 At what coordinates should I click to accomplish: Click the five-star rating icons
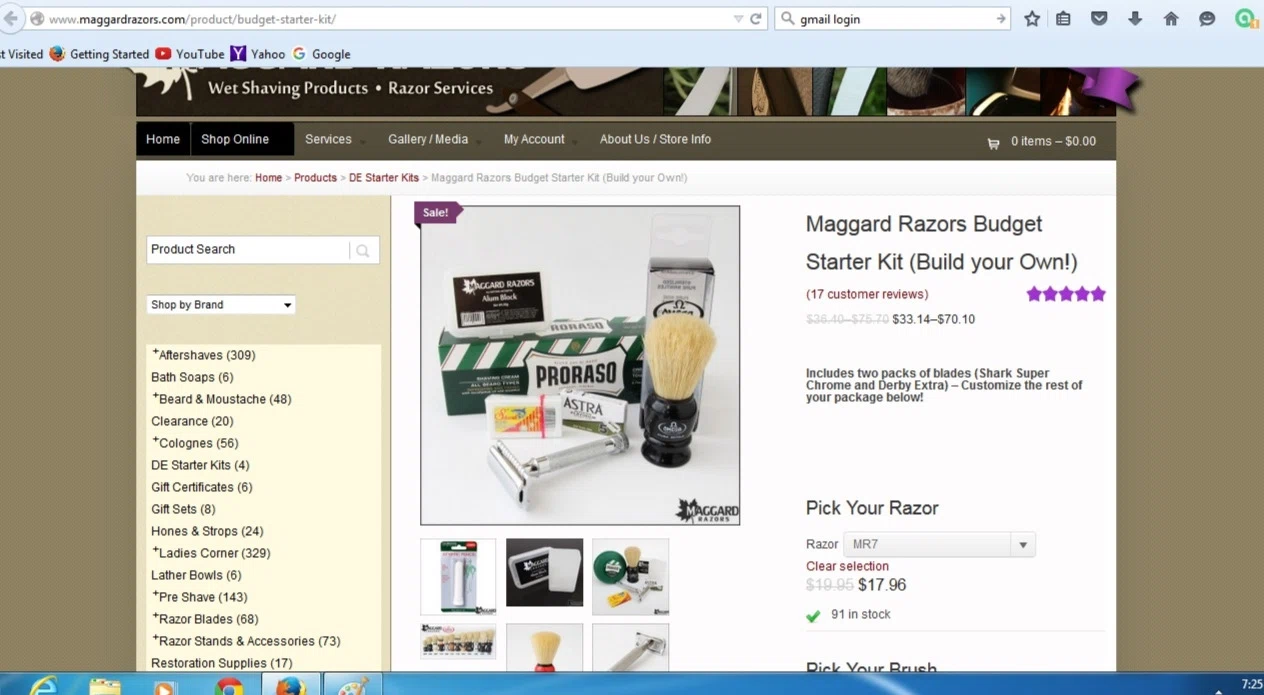[1066, 294]
